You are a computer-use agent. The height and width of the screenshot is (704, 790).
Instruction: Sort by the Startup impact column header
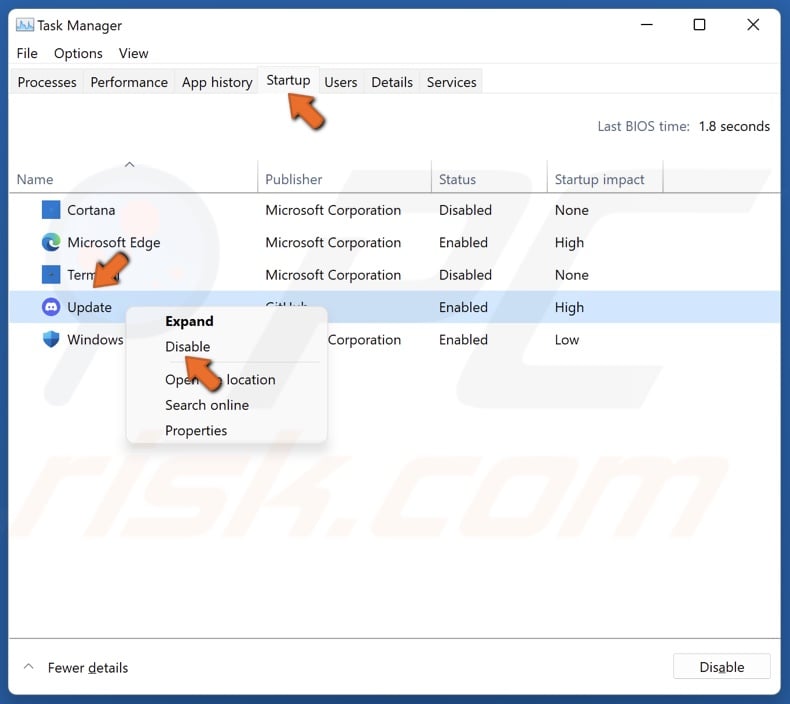pos(600,179)
